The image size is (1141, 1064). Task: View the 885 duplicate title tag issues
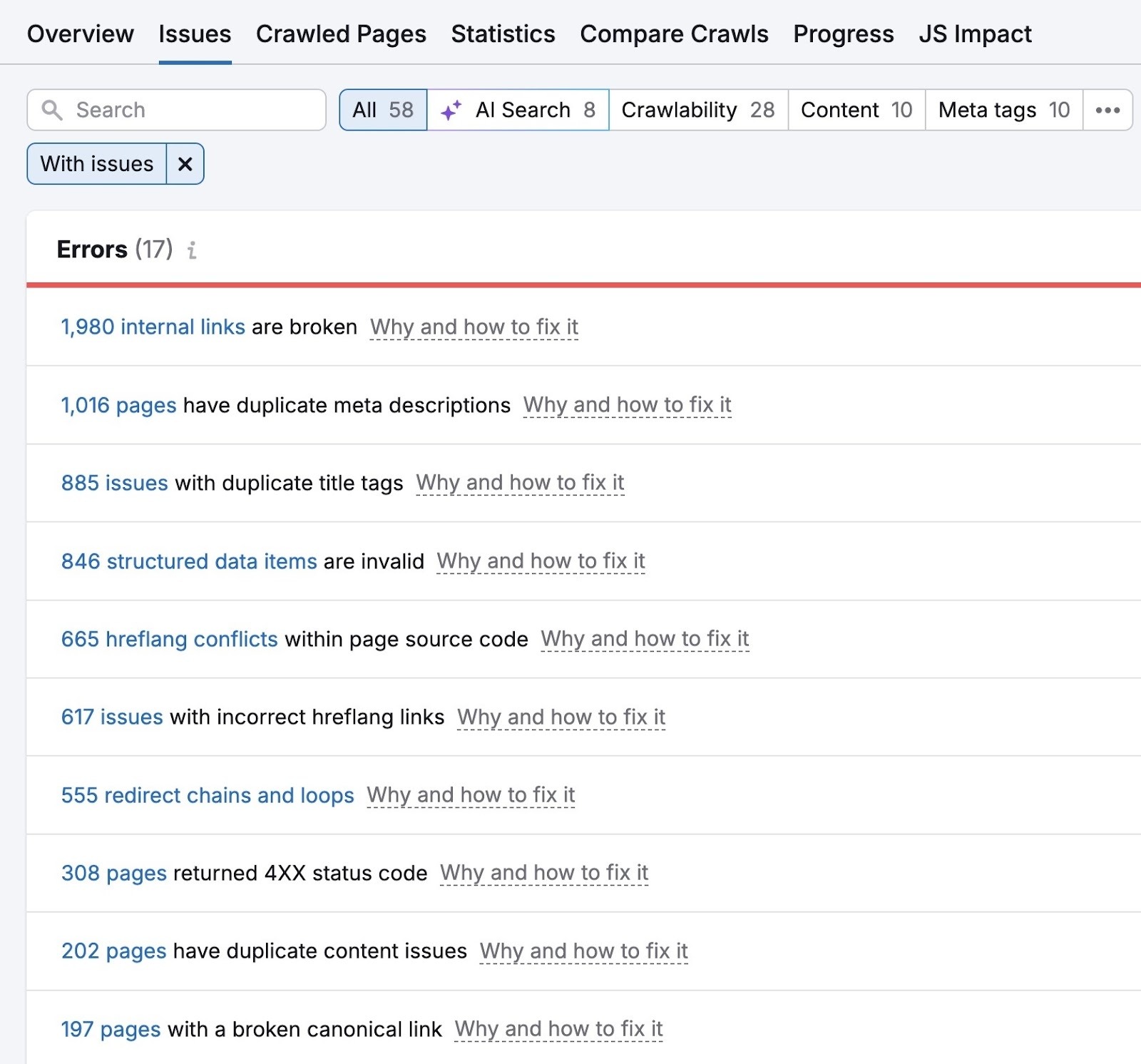(113, 483)
